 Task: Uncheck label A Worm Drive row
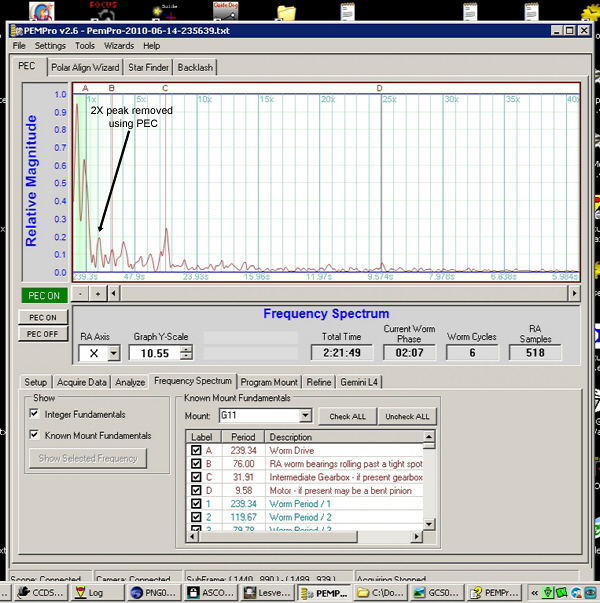point(196,450)
